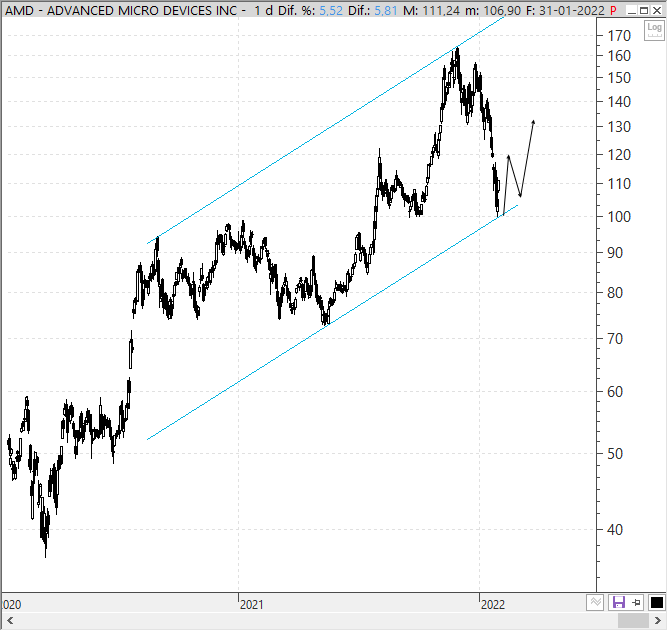Click the 70 price axis label
This screenshot has height=631, width=668.
point(615,339)
